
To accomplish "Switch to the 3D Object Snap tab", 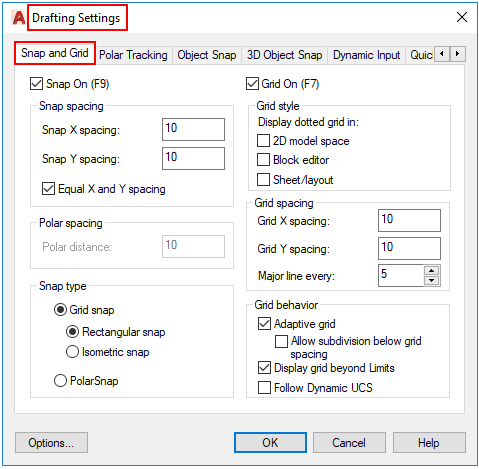I will [284, 55].
